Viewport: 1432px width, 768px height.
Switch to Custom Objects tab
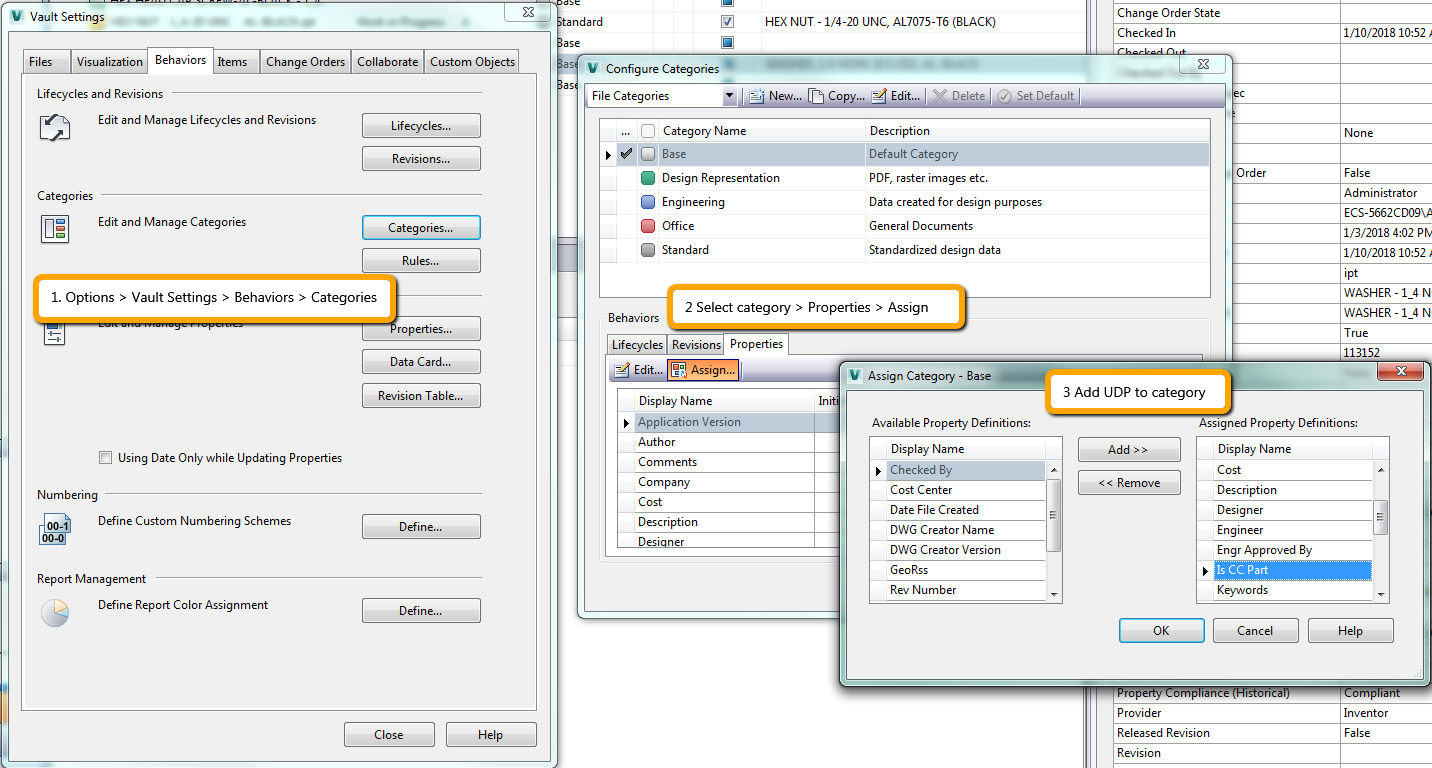(x=473, y=62)
